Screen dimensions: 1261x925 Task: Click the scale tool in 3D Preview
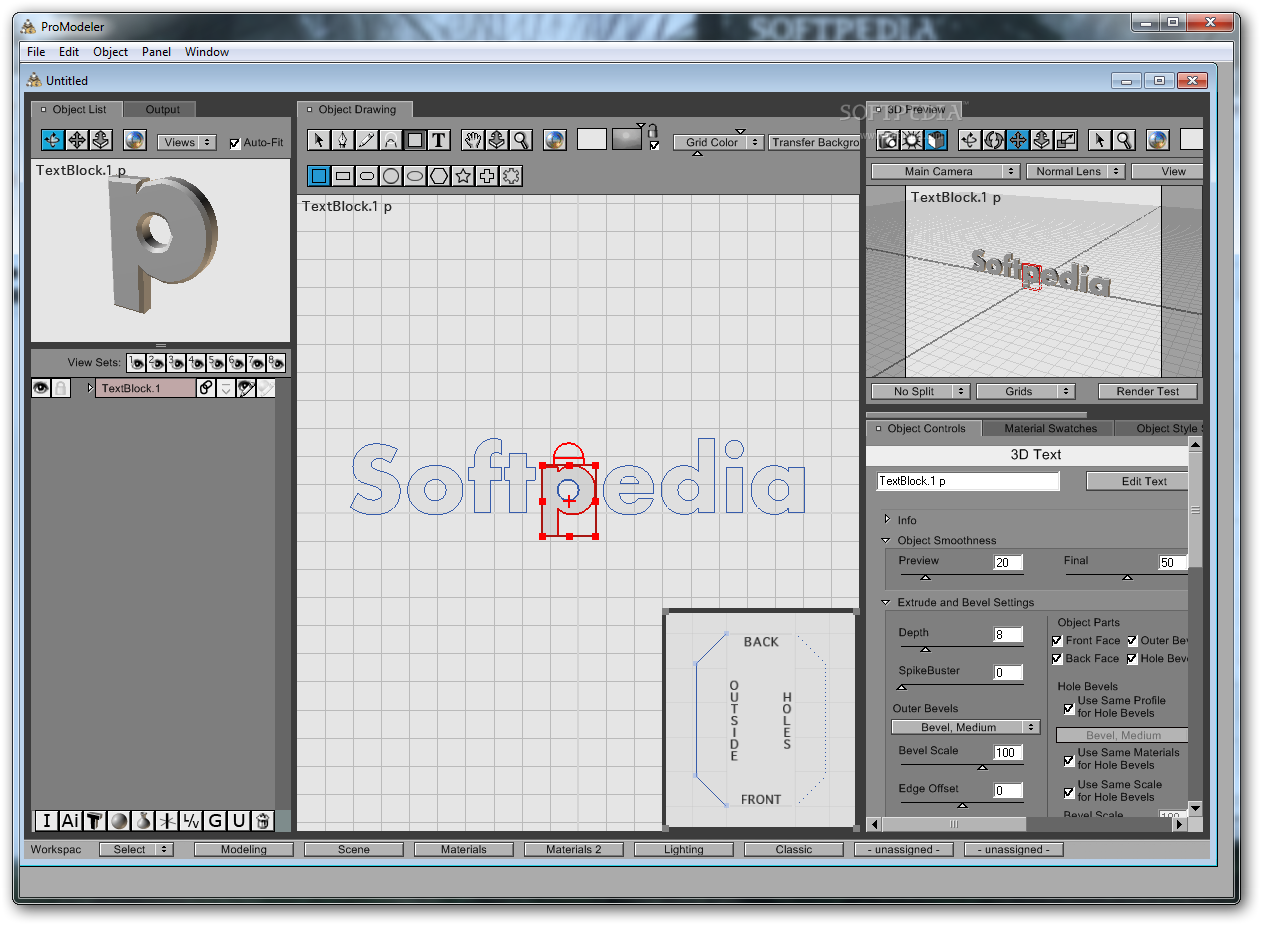[1066, 141]
